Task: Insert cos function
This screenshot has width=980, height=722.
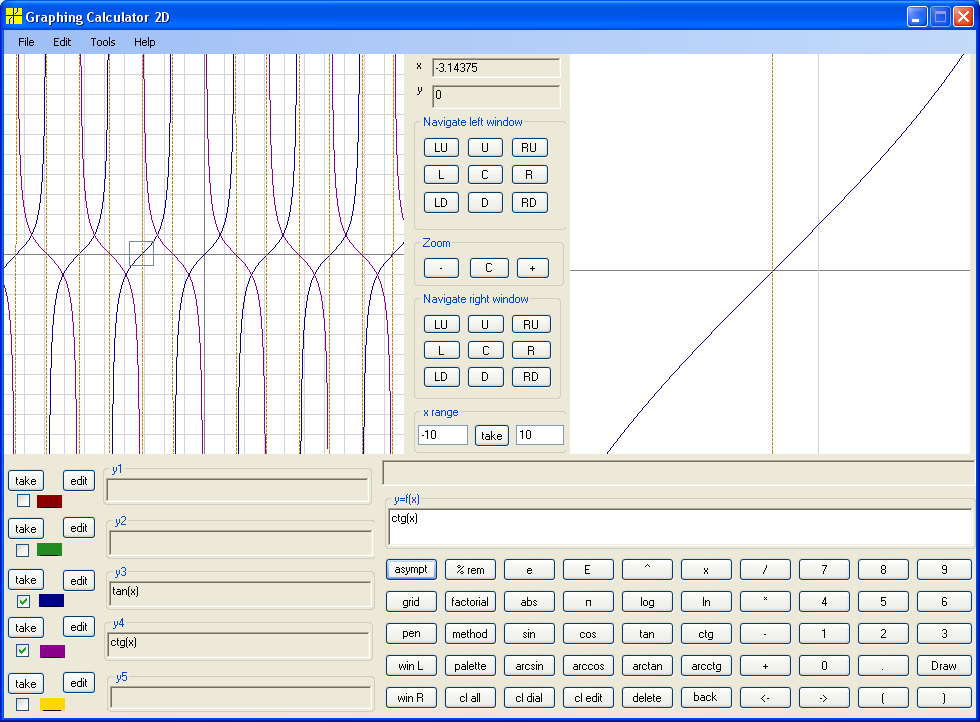Action: pos(588,633)
